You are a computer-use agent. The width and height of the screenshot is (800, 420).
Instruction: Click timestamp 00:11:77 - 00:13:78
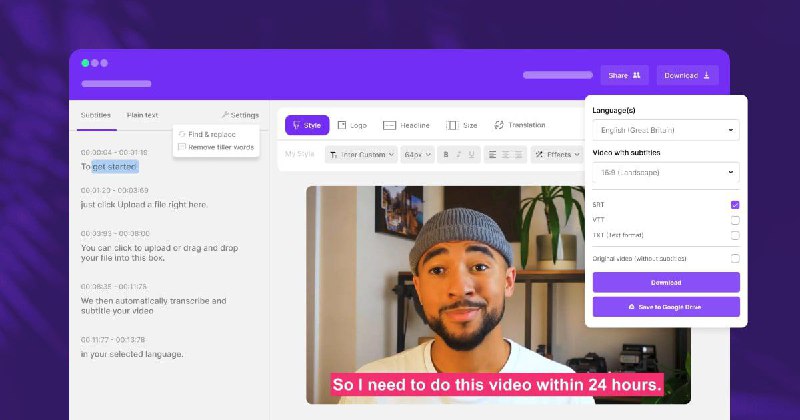coord(113,339)
